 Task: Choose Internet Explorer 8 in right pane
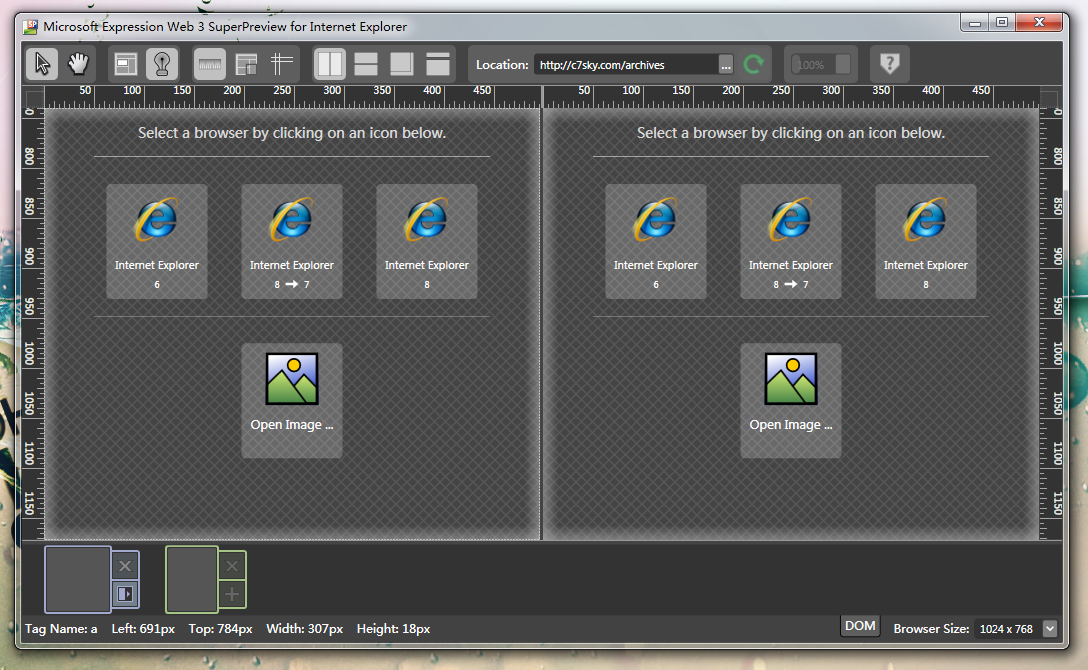[x=926, y=241]
